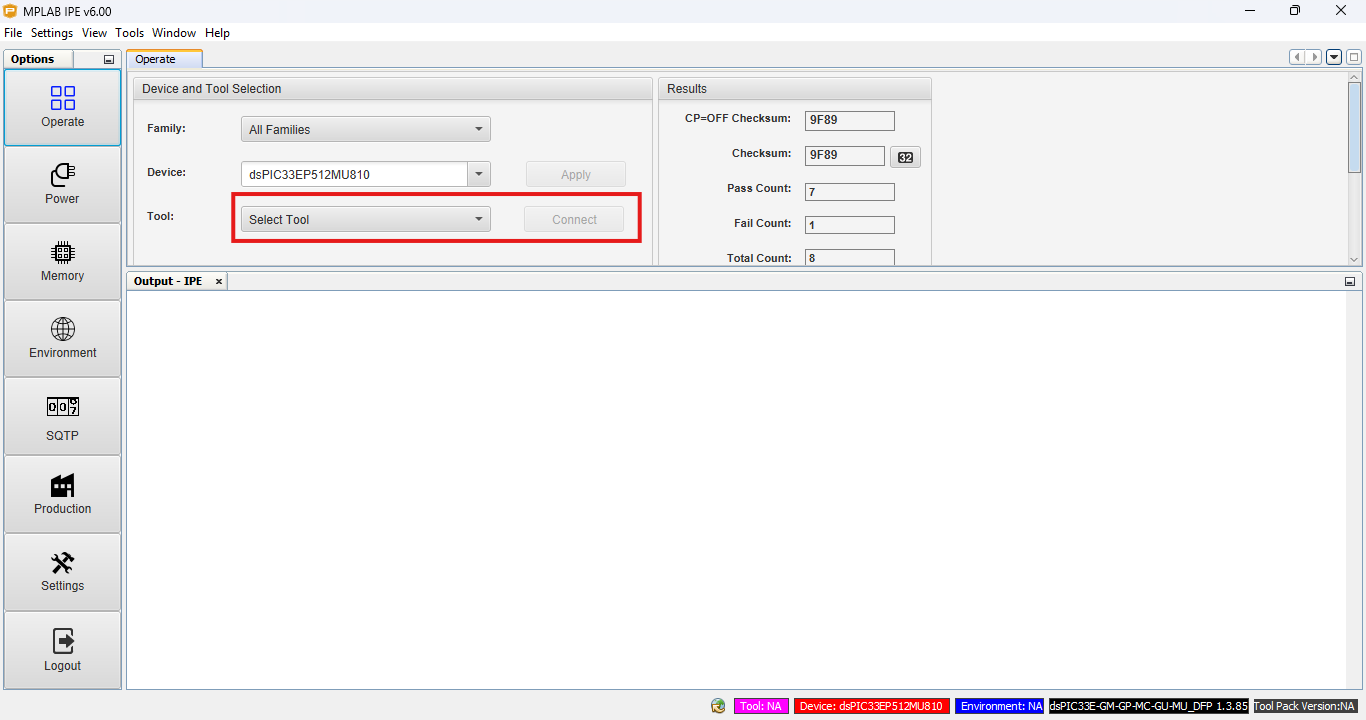The height and width of the screenshot is (720, 1366).
Task: Click the MPLAB IPE title bar logo
Action: [11, 11]
